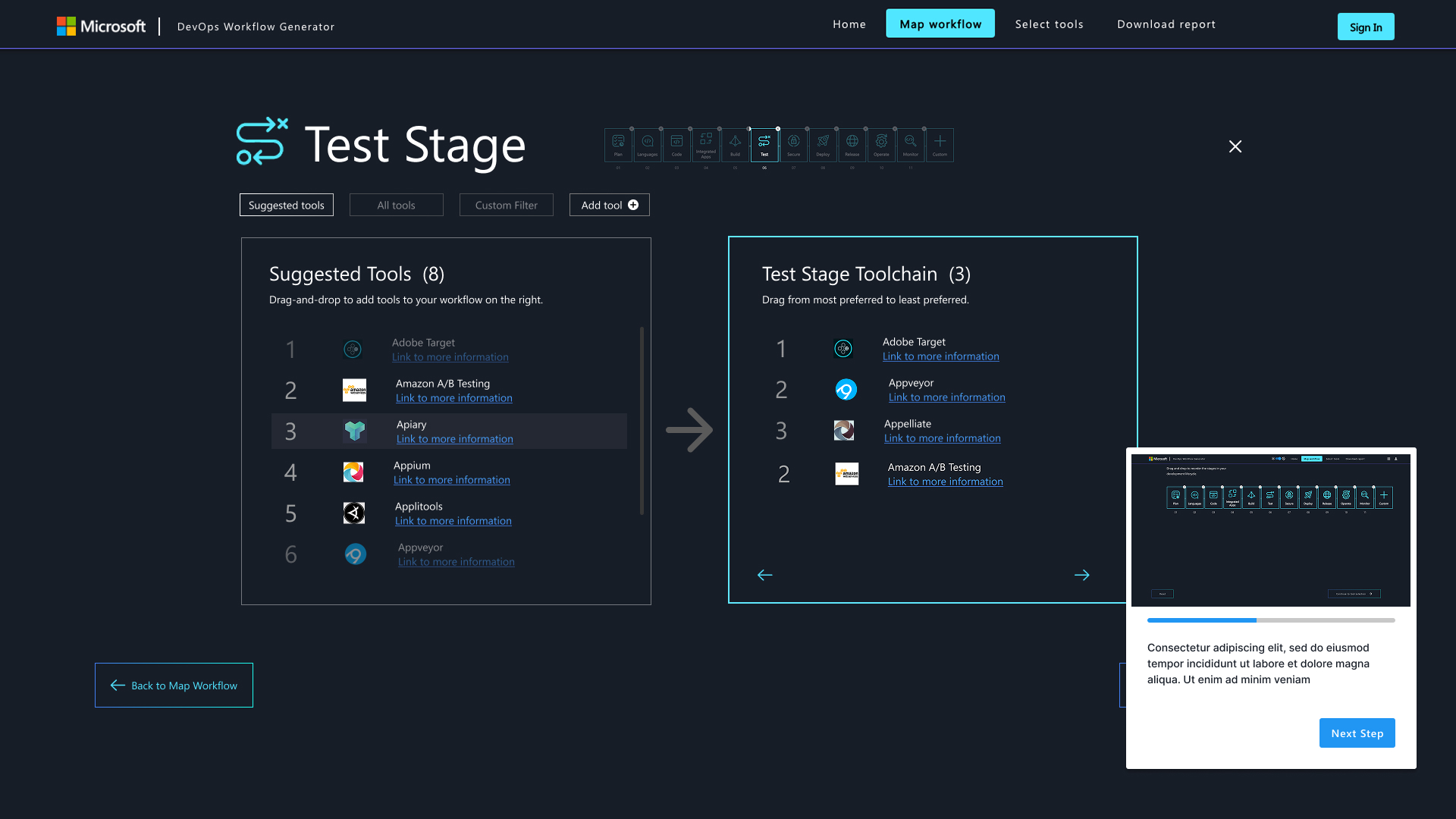Select the Secure stage tile
The width and height of the screenshot is (1456, 819).
click(x=793, y=145)
